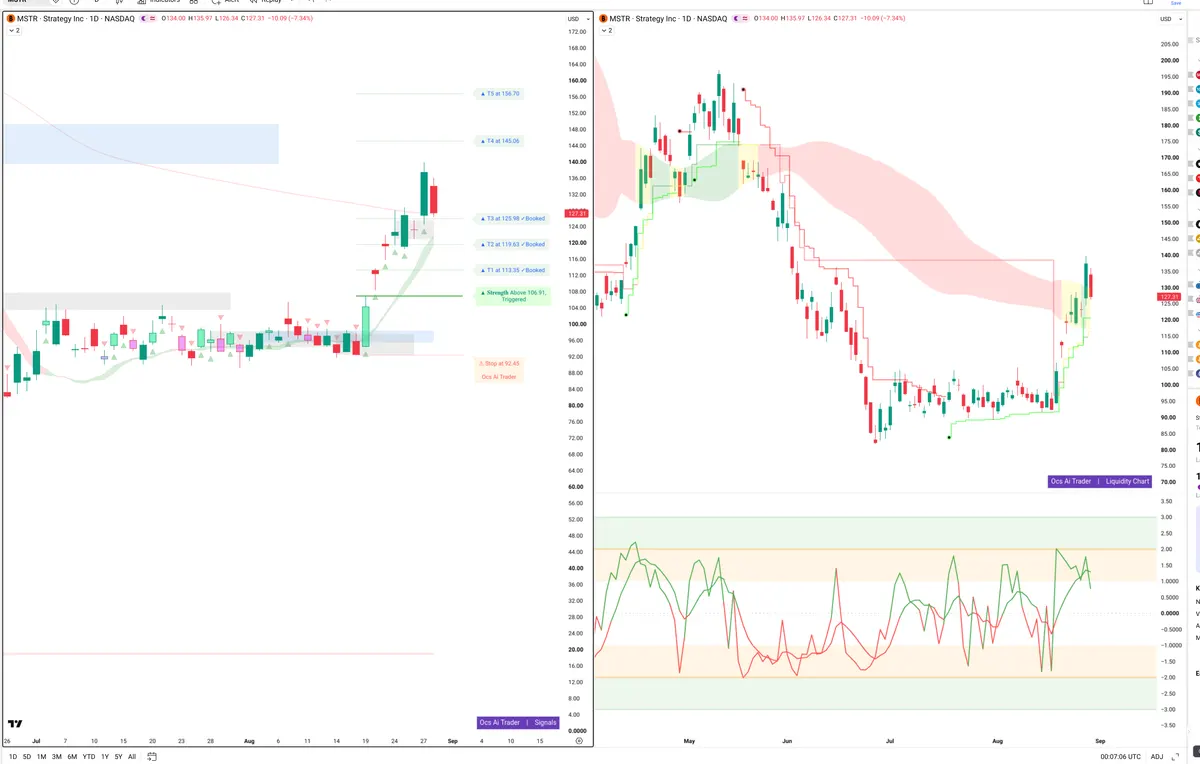Click the 160.00 price level on left axis
Viewport: 1200px width, 764px height.
pos(576,80)
